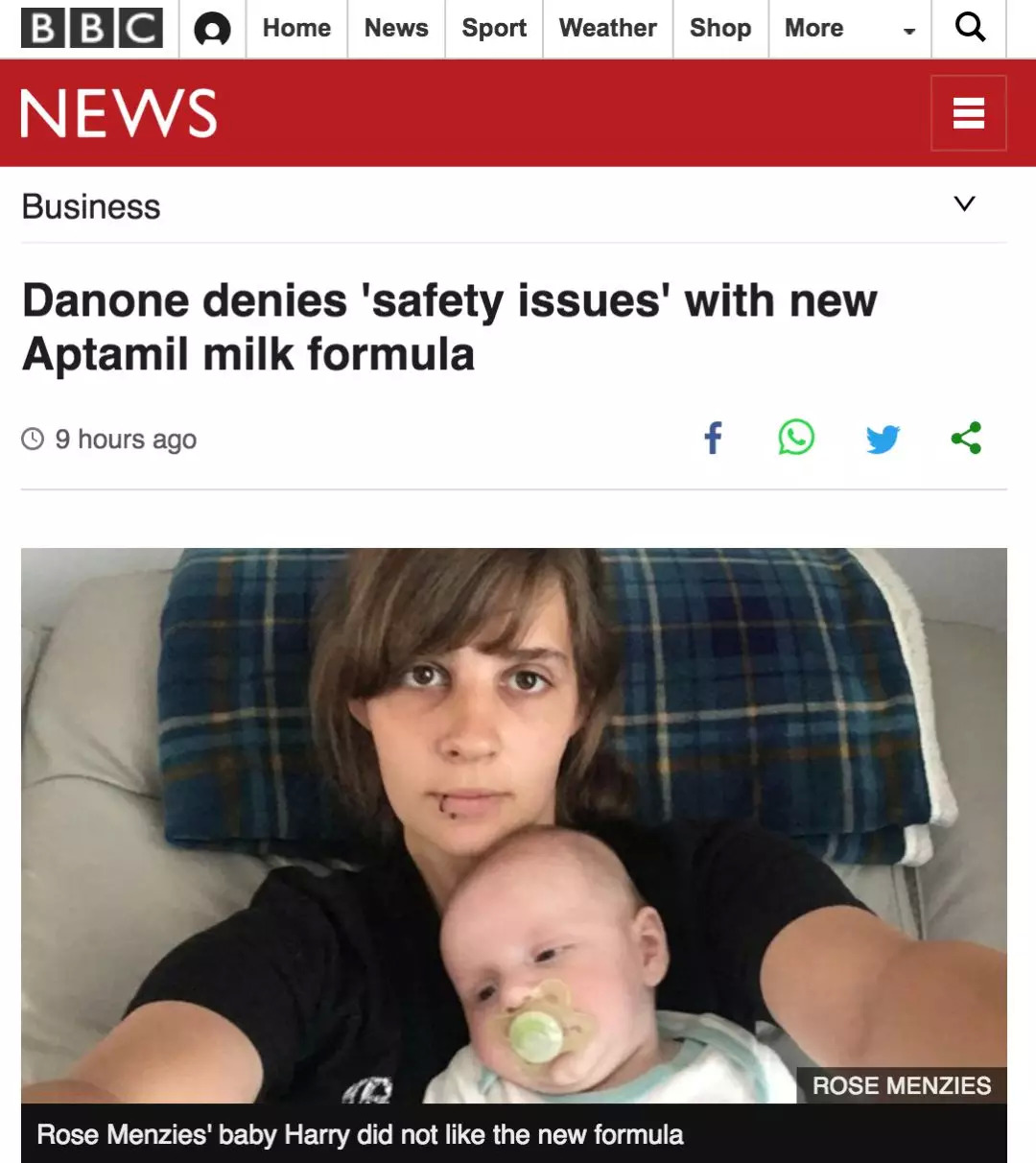Click the NEWS banner logo
This screenshot has width=1036, height=1163.
pyautogui.click(x=119, y=113)
